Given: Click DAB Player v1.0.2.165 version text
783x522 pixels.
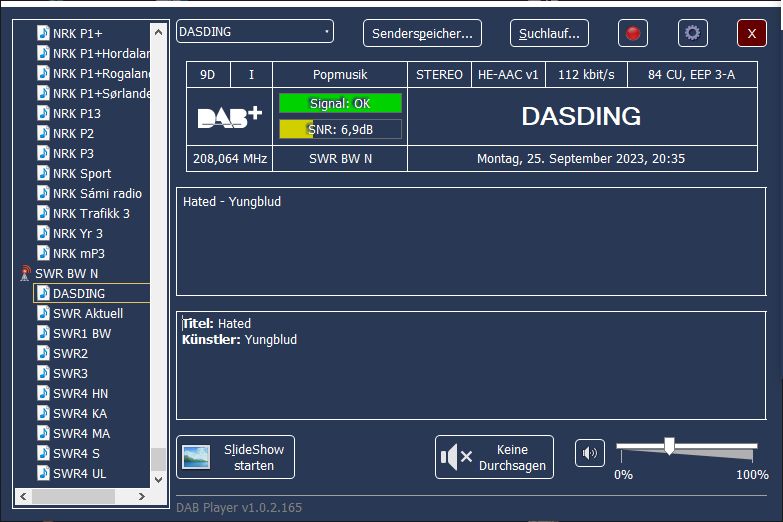Looking at the screenshot, I should (239, 508).
